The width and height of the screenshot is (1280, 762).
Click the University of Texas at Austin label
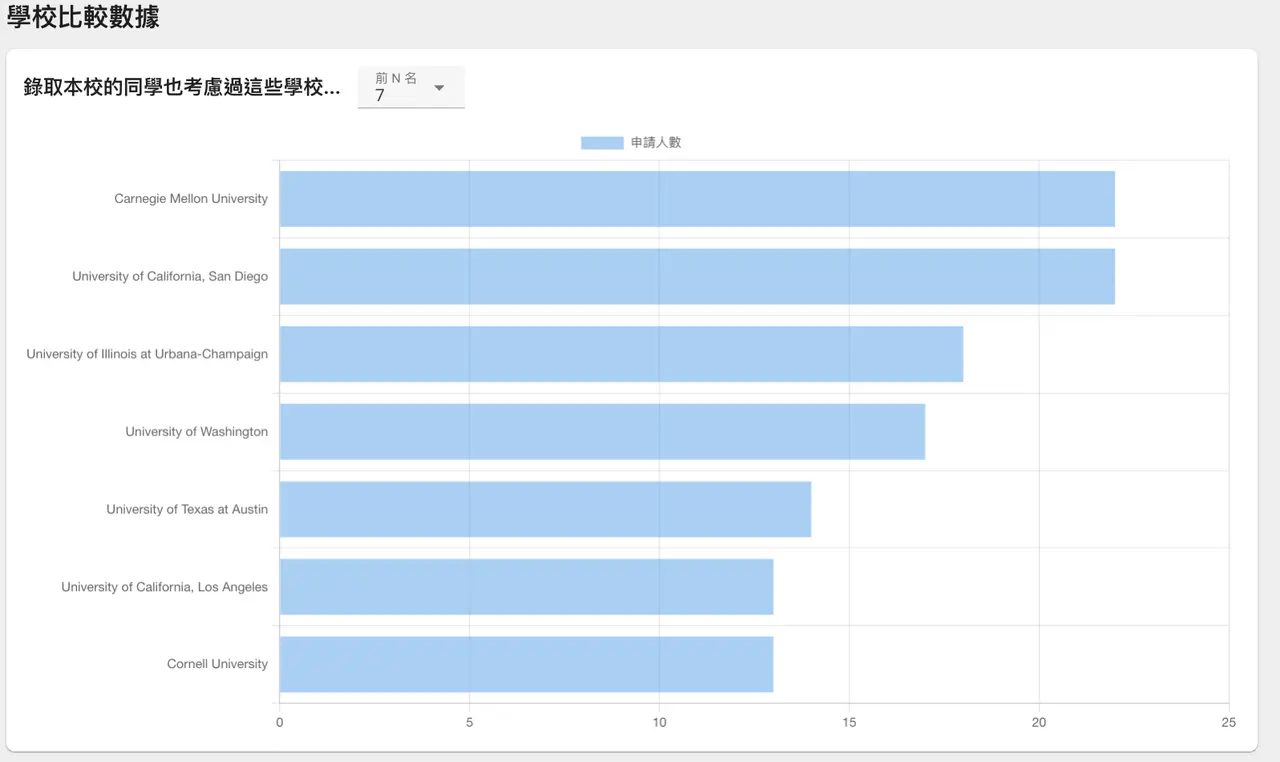[187, 509]
